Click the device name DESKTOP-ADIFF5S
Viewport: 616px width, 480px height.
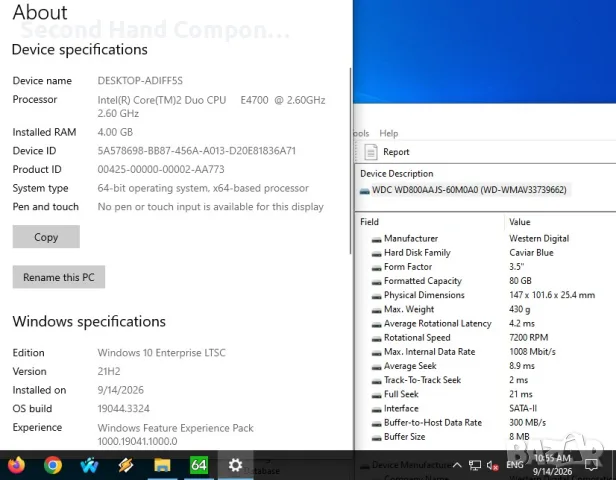tap(140, 81)
